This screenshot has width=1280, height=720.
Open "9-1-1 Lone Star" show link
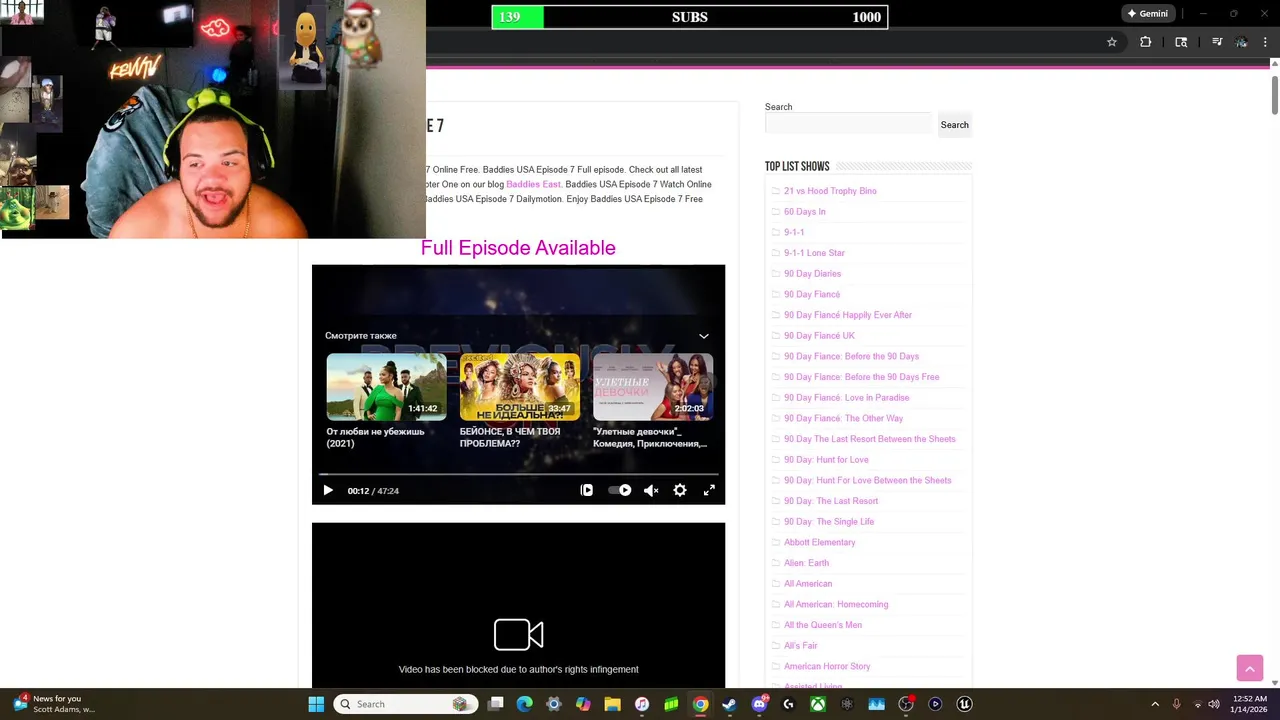pyautogui.click(x=814, y=253)
